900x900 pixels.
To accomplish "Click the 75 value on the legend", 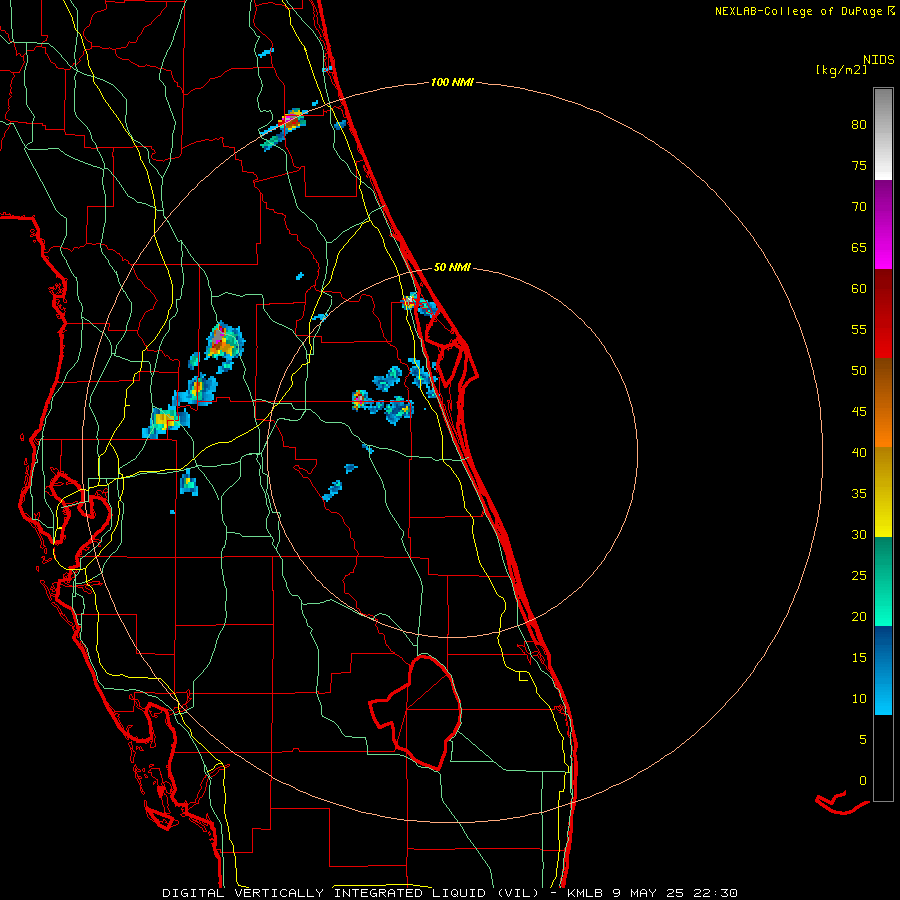I will (x=859, y=166).
